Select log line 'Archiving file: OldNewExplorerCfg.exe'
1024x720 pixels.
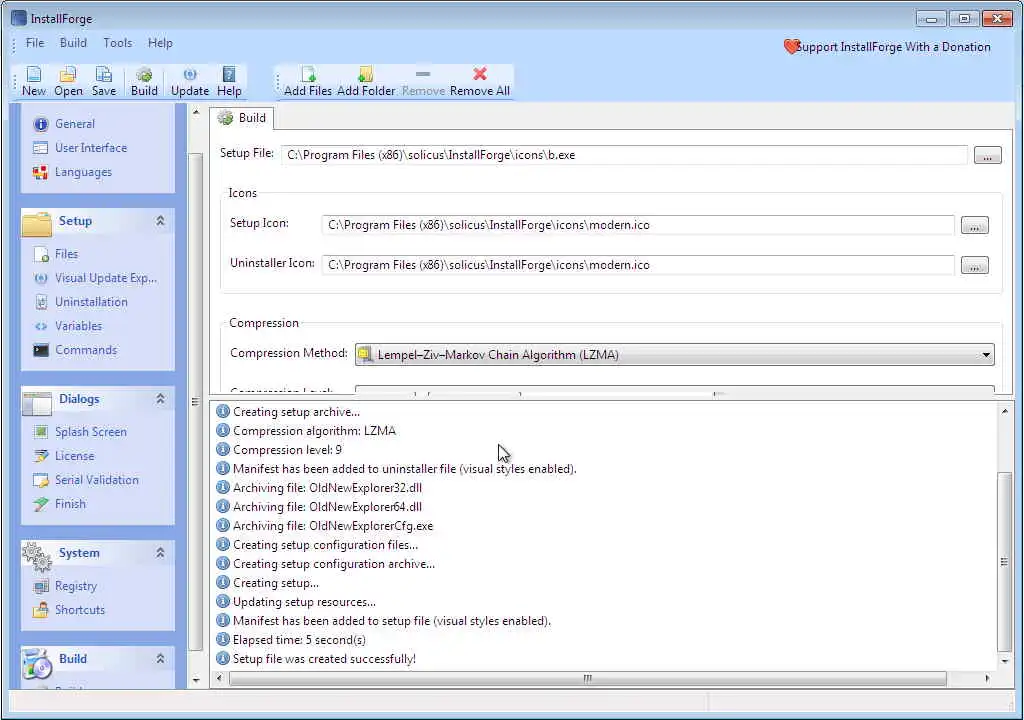point(325,525)
